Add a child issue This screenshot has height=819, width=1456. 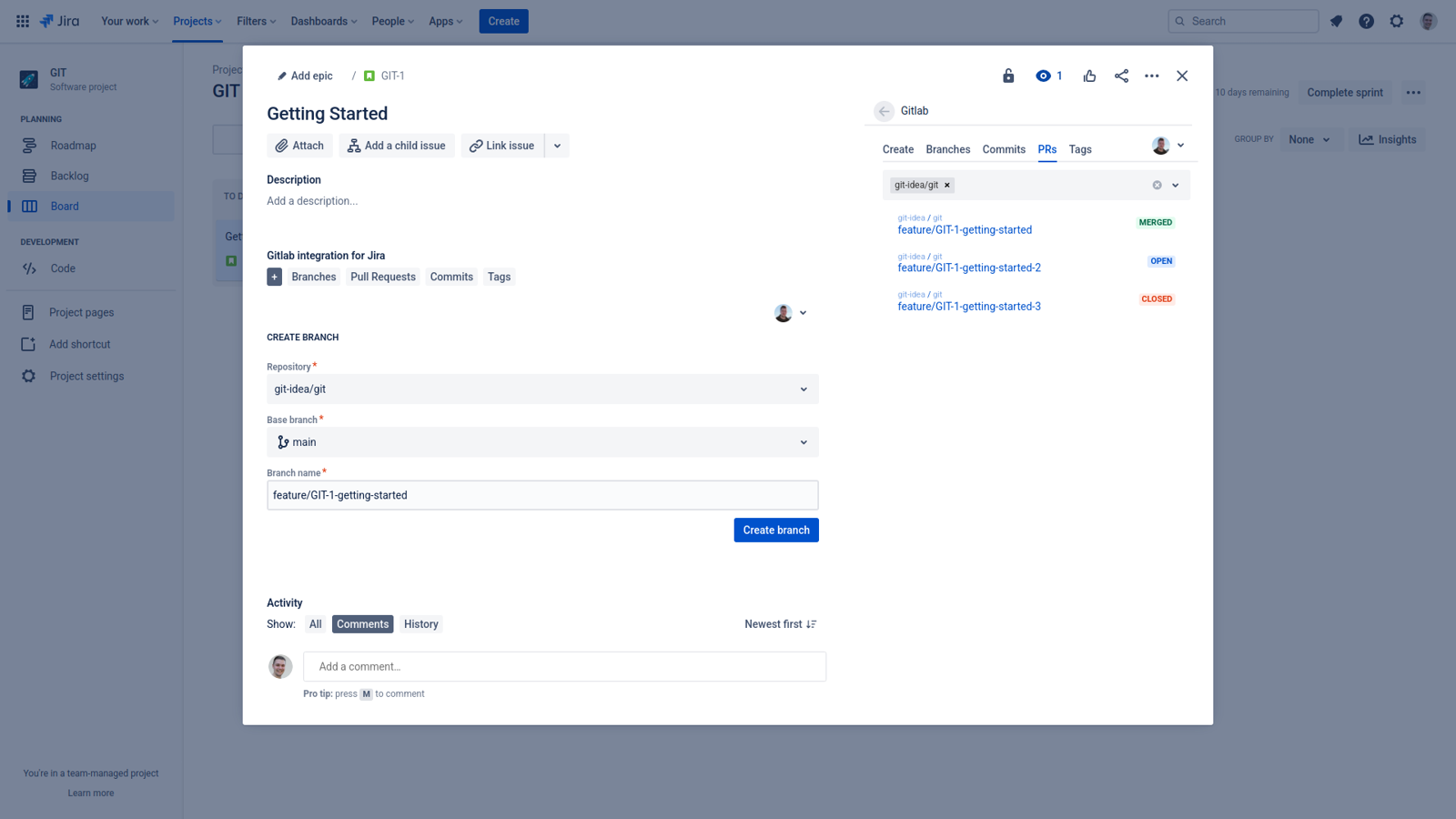point(397,146)
